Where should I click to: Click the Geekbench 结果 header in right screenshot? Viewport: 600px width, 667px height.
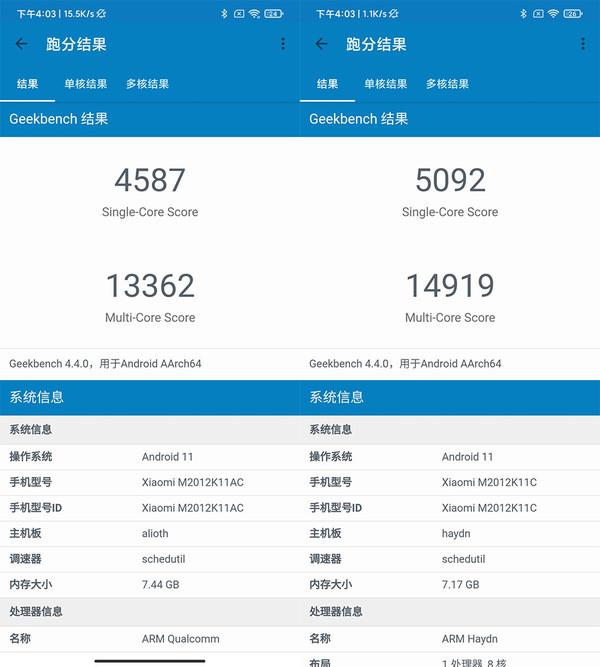point(450,119)
